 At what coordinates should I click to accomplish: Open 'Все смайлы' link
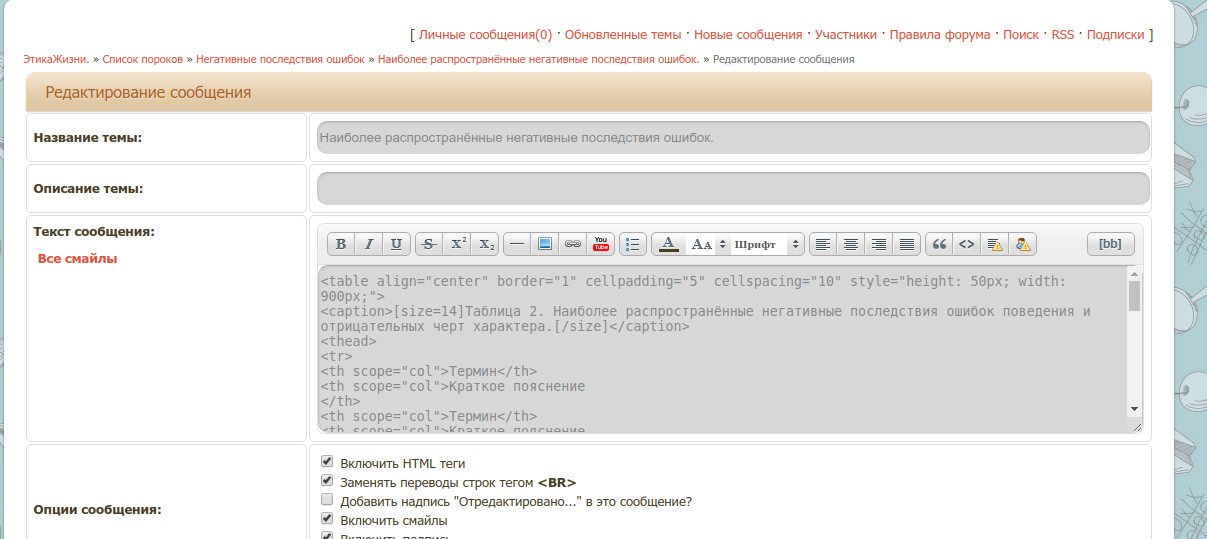coord(77,259)
